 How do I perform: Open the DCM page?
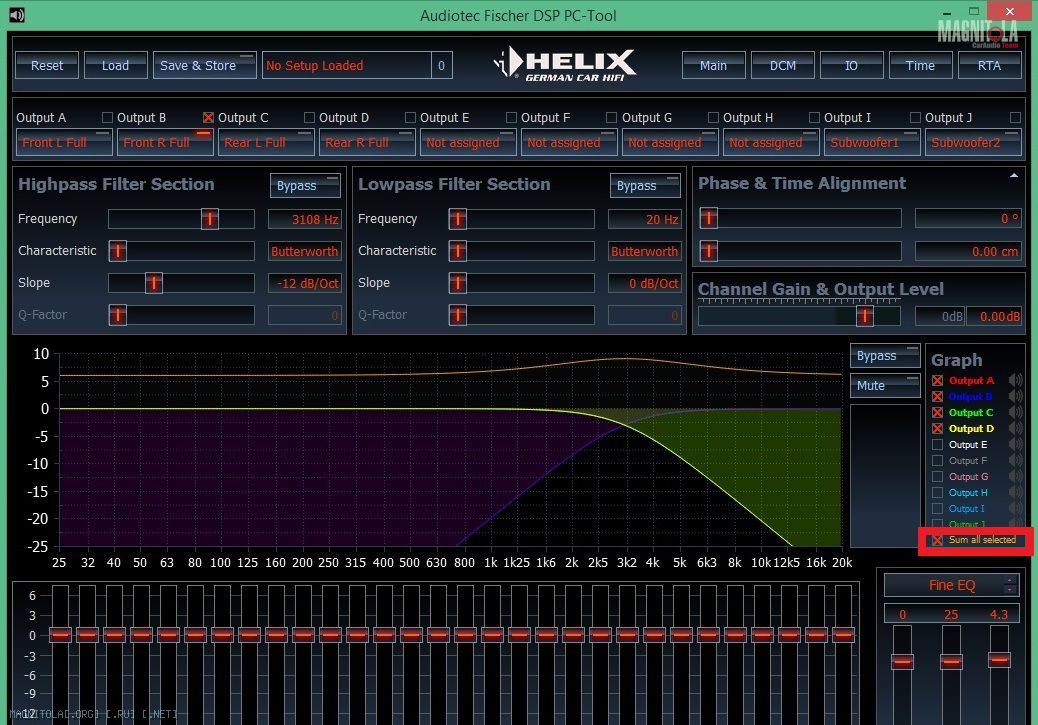coord(782,65)
